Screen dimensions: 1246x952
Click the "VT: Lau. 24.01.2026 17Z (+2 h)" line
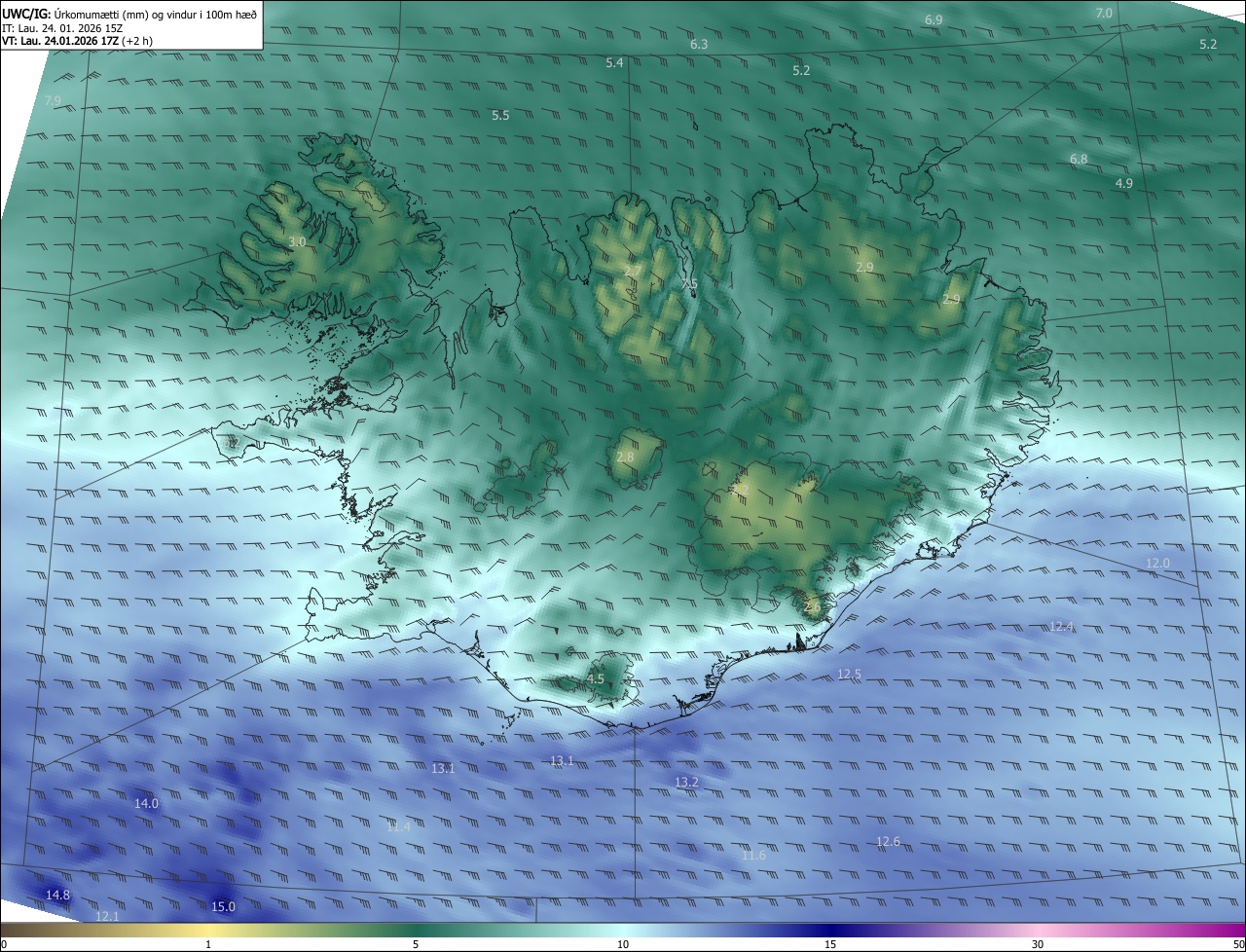point(77,41)
